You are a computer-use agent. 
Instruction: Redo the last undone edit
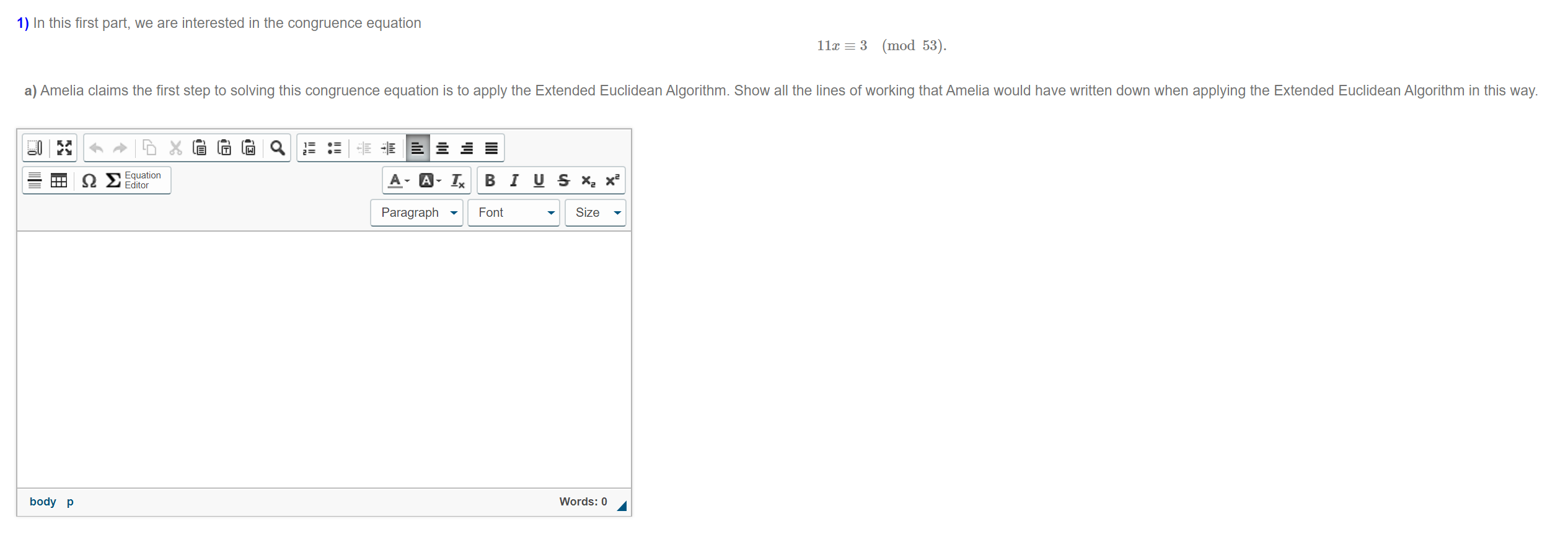click(x=120, y=148)
